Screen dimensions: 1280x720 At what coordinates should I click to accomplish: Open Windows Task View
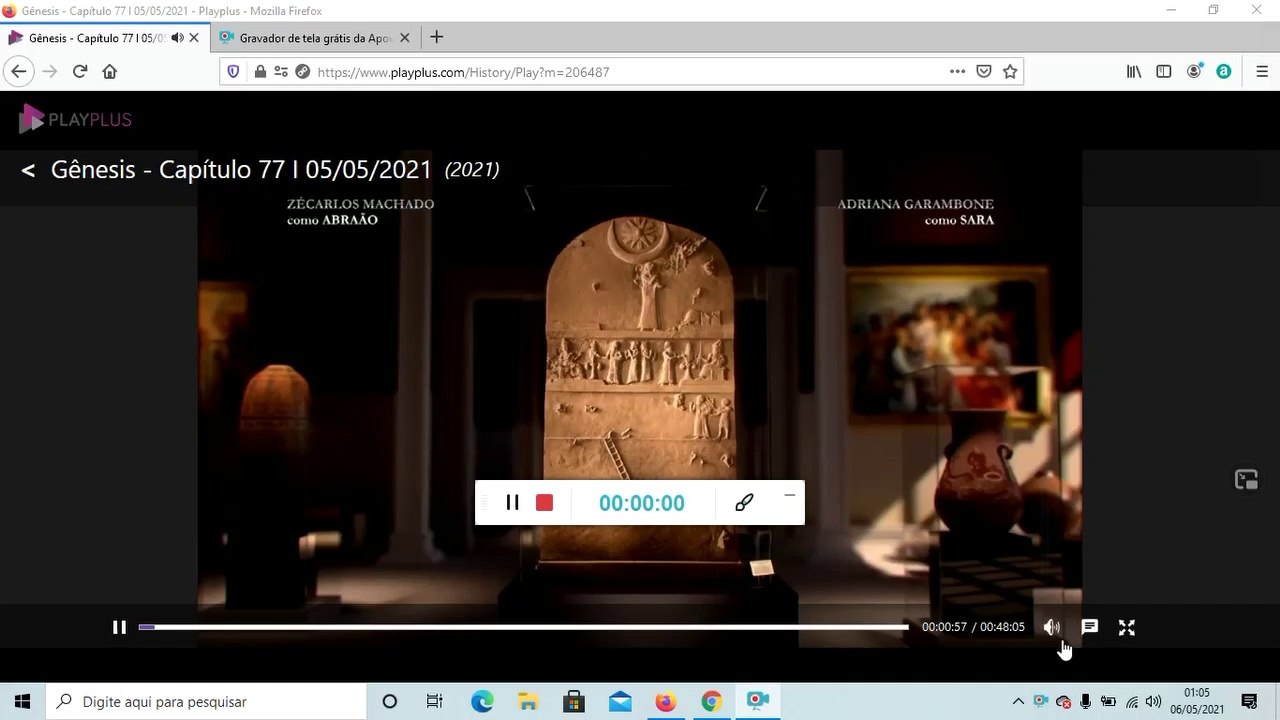(435, 701)
